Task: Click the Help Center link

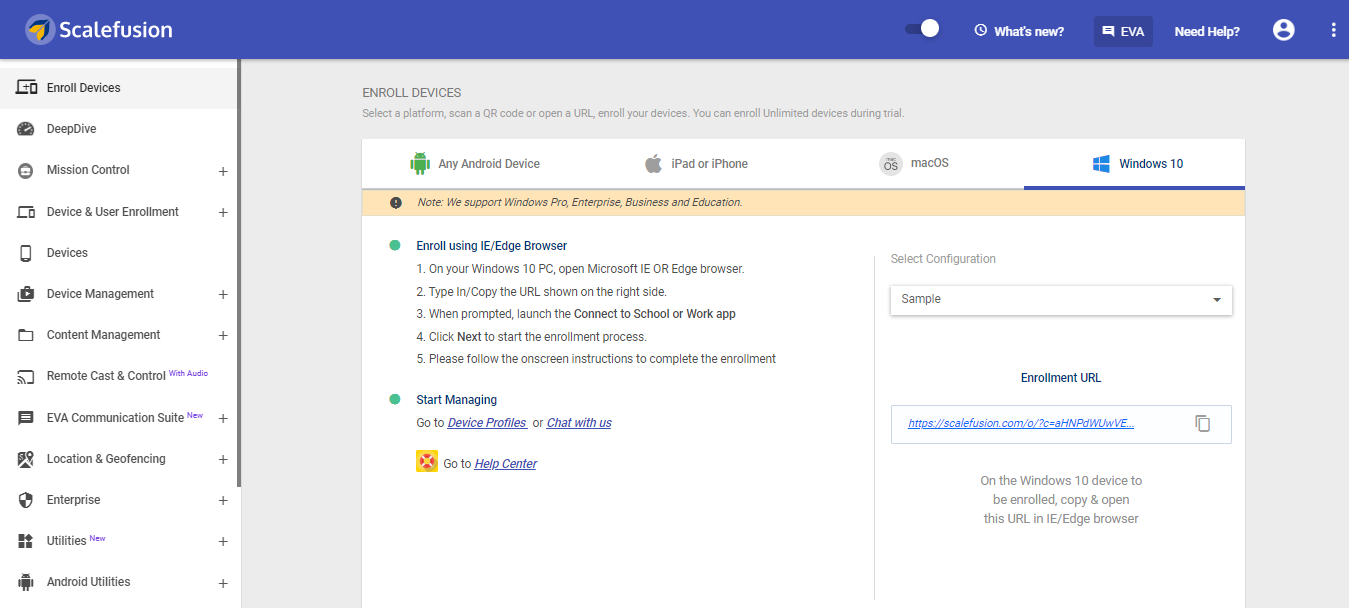Action: 505,463
